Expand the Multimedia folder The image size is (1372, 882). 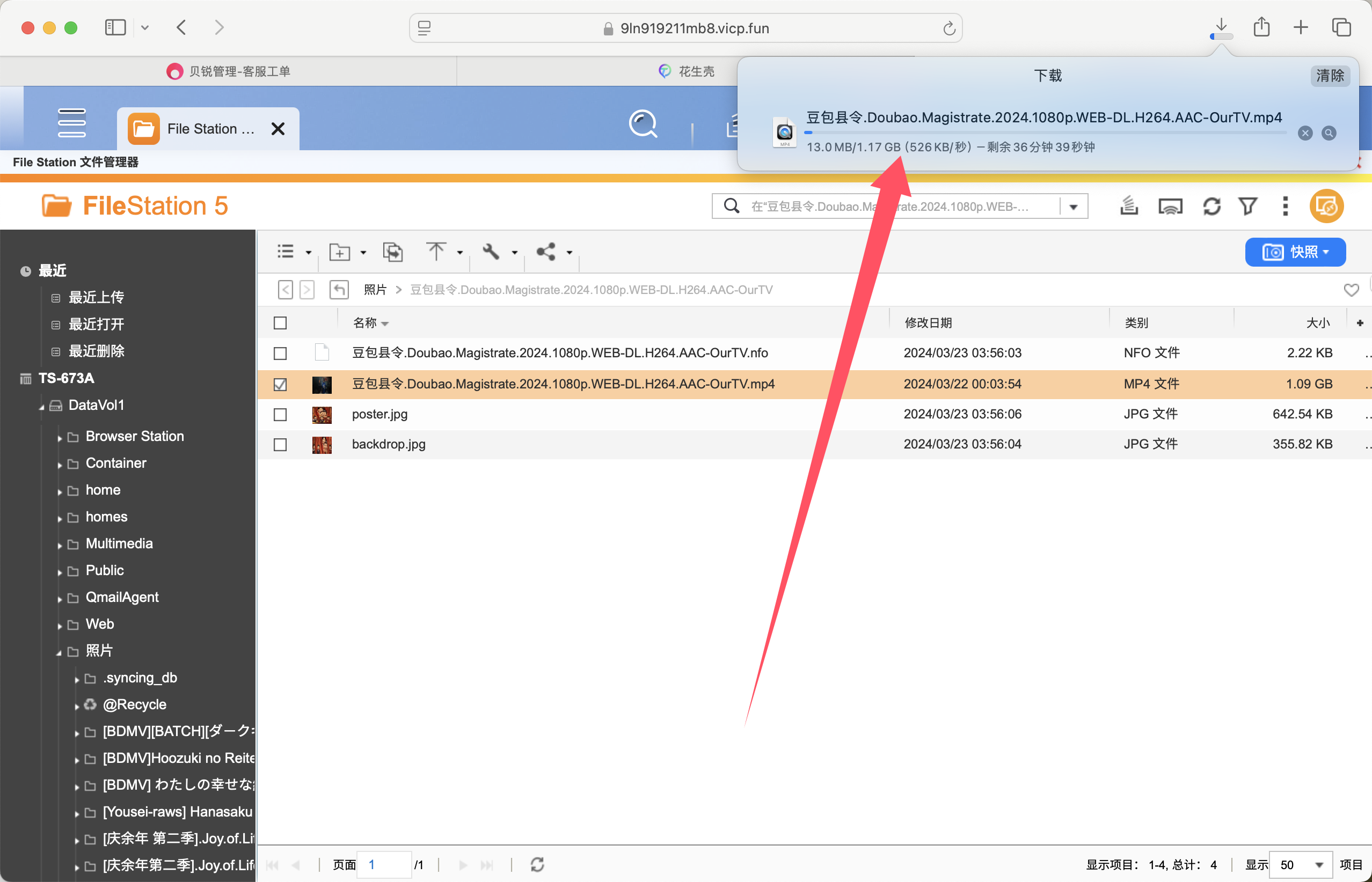[x=60, y=545]
